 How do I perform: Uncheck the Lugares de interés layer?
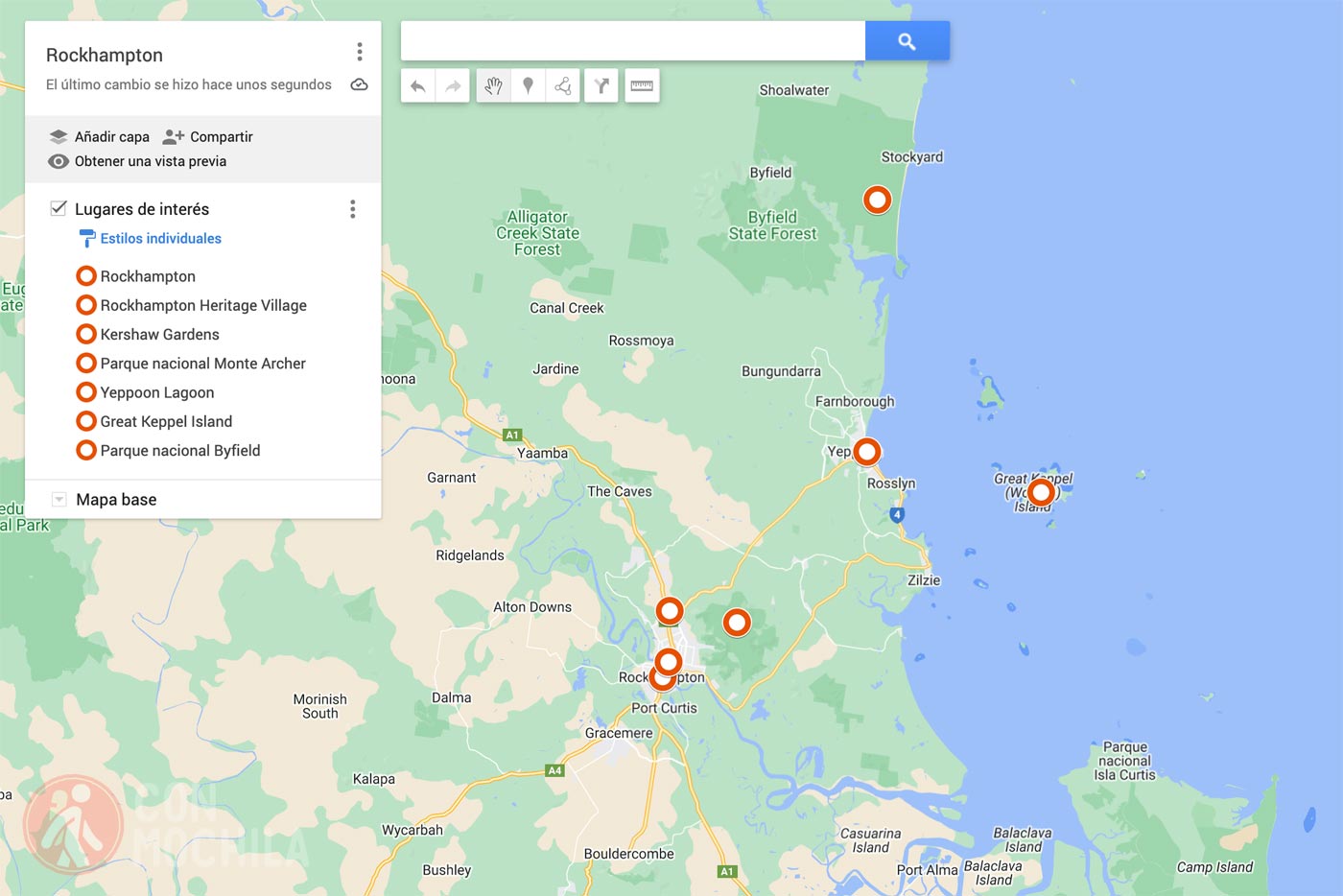click(x=59, y=208)
